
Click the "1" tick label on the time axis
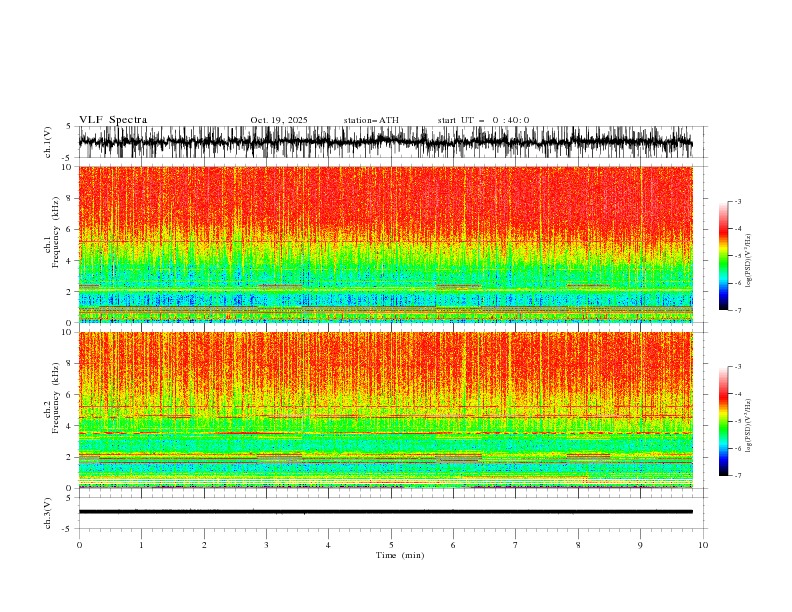[x=141, y=545]
